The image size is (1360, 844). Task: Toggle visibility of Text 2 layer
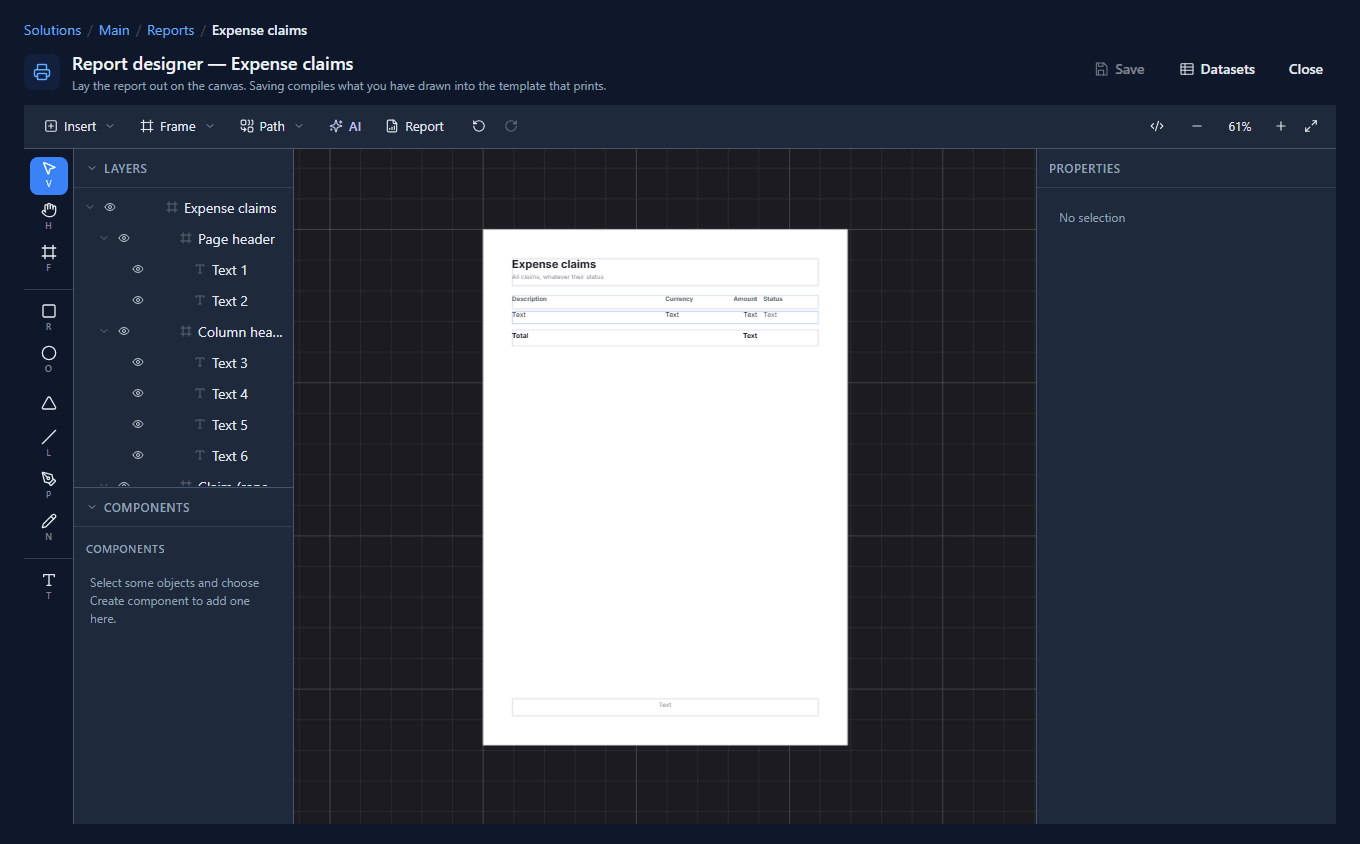(x=138, y=301)
